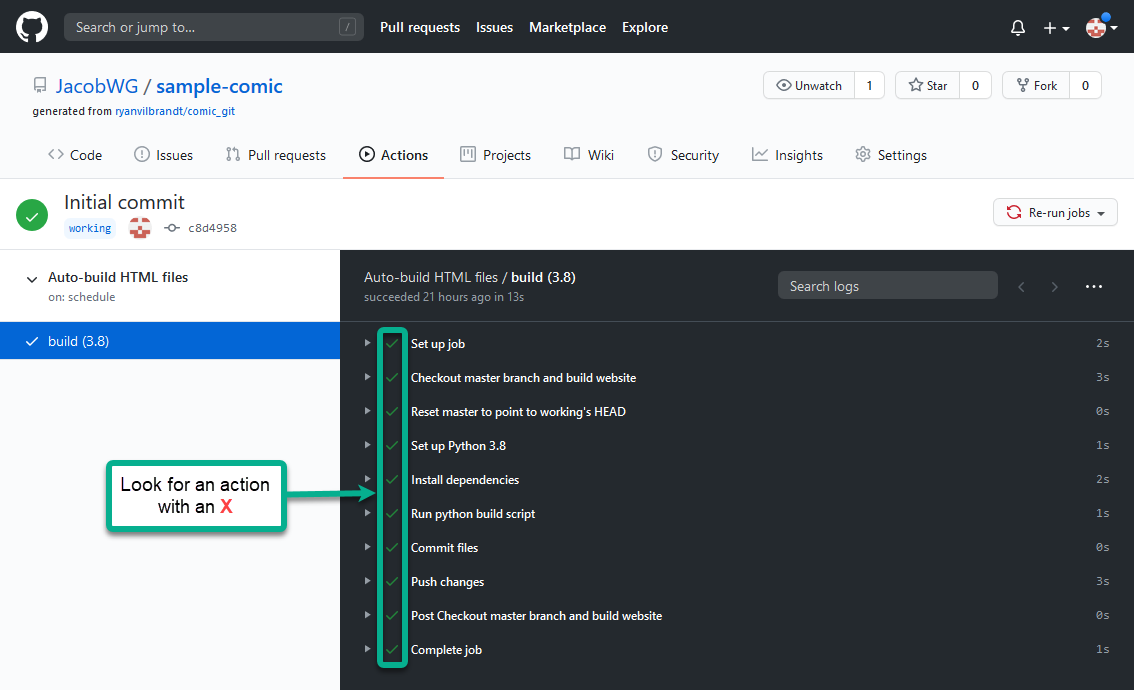Open the GitHub home logo
This screenshot has height=690, width=1134.
point(32,27)
